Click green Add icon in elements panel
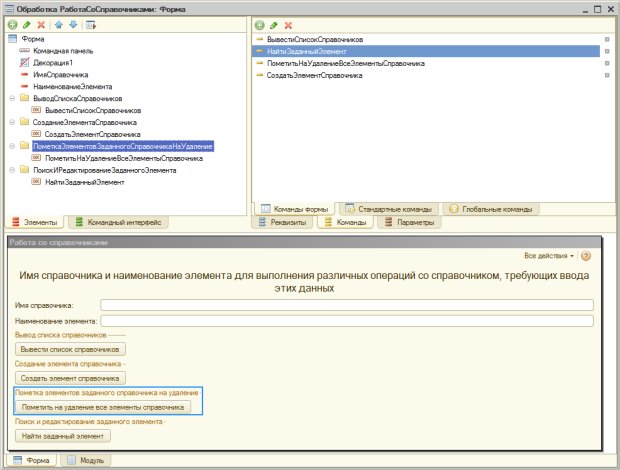 13,22
